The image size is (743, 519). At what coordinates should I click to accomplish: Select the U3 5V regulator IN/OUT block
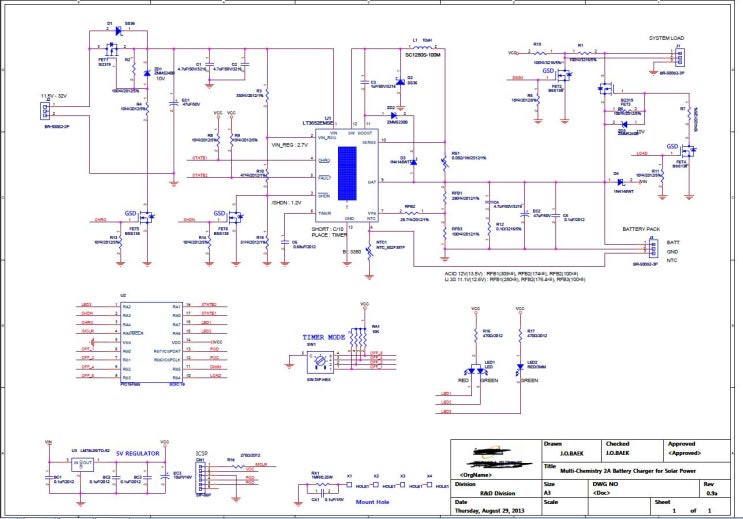tap(82, 464)
